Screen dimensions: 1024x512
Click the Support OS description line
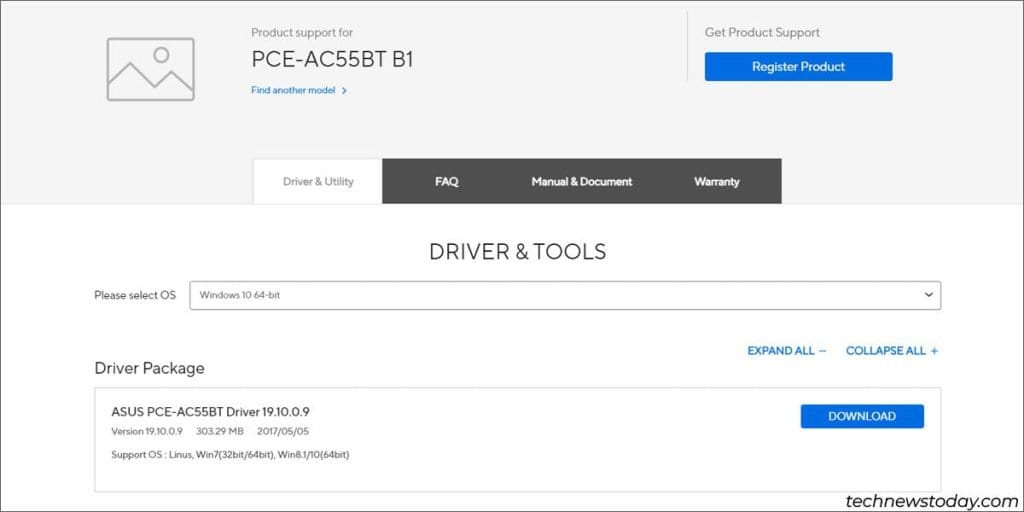click(231, 455)
